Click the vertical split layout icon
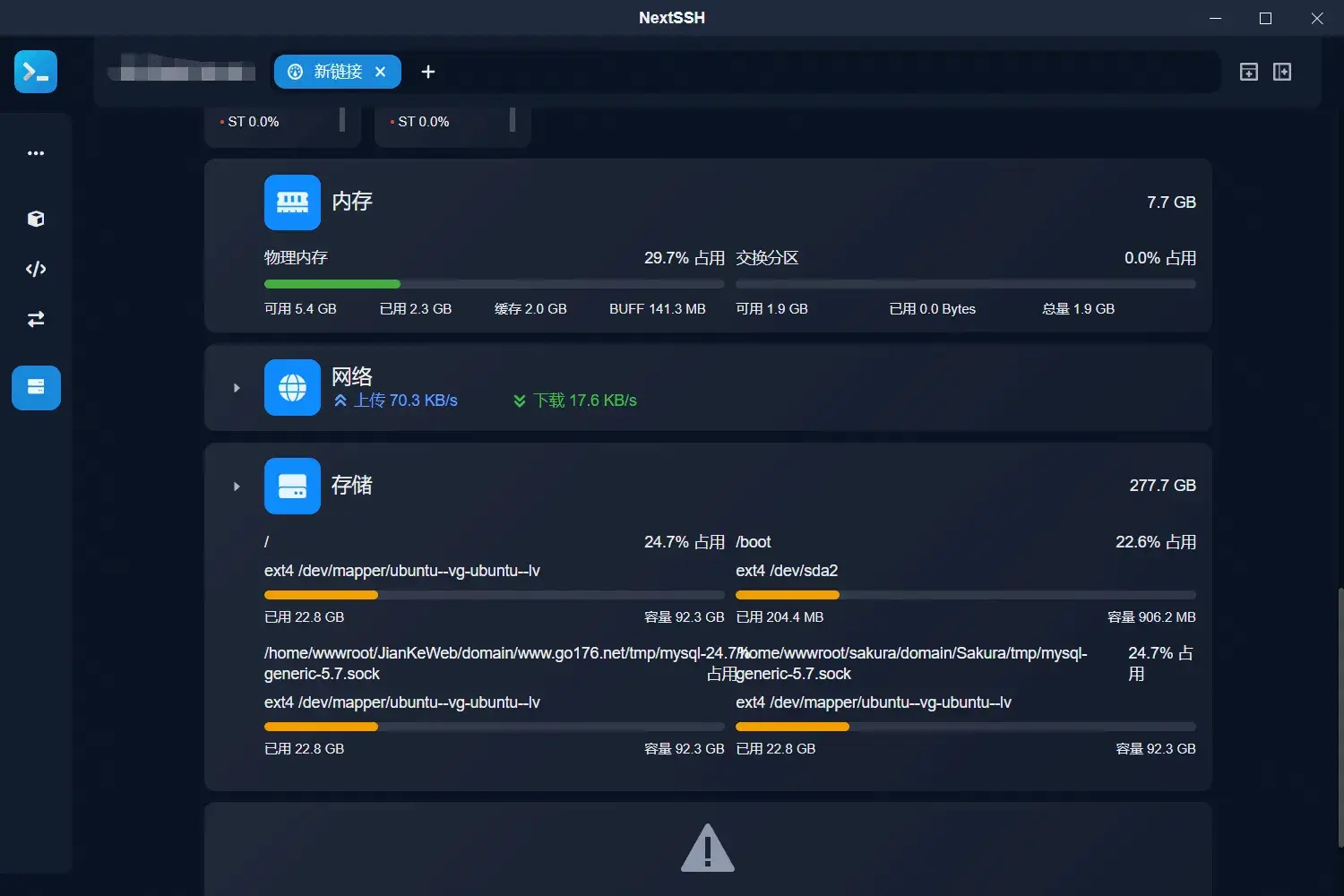The height and width of the screenshot is (896, 1344). [x=1282, y=72]
